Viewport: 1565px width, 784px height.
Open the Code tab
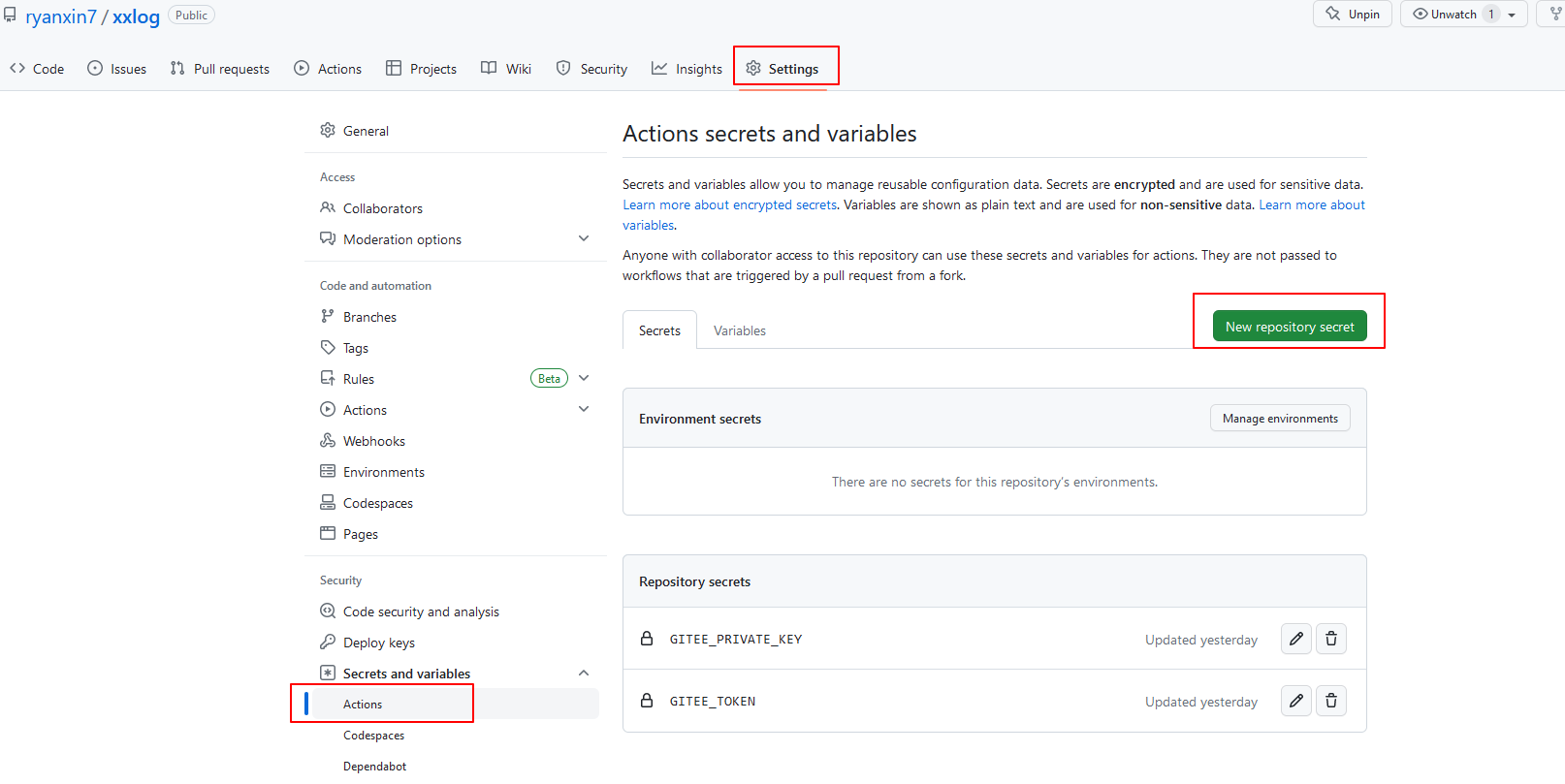tap(37, 69)
